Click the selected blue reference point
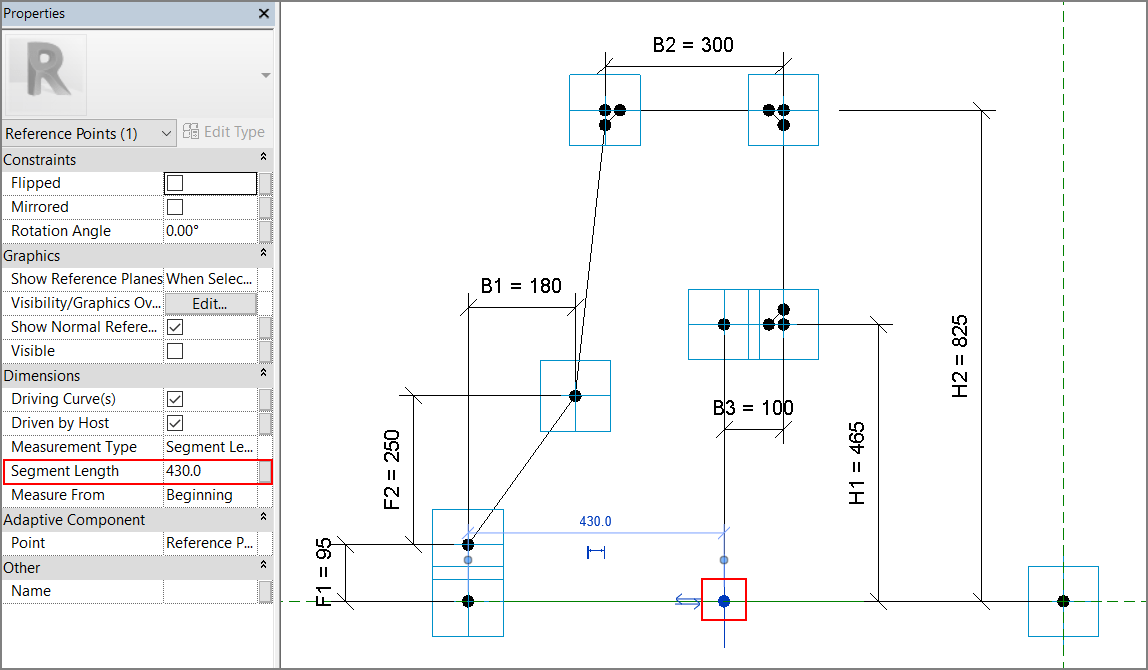Screen dimensions: 1148x670 coord(724,601)
